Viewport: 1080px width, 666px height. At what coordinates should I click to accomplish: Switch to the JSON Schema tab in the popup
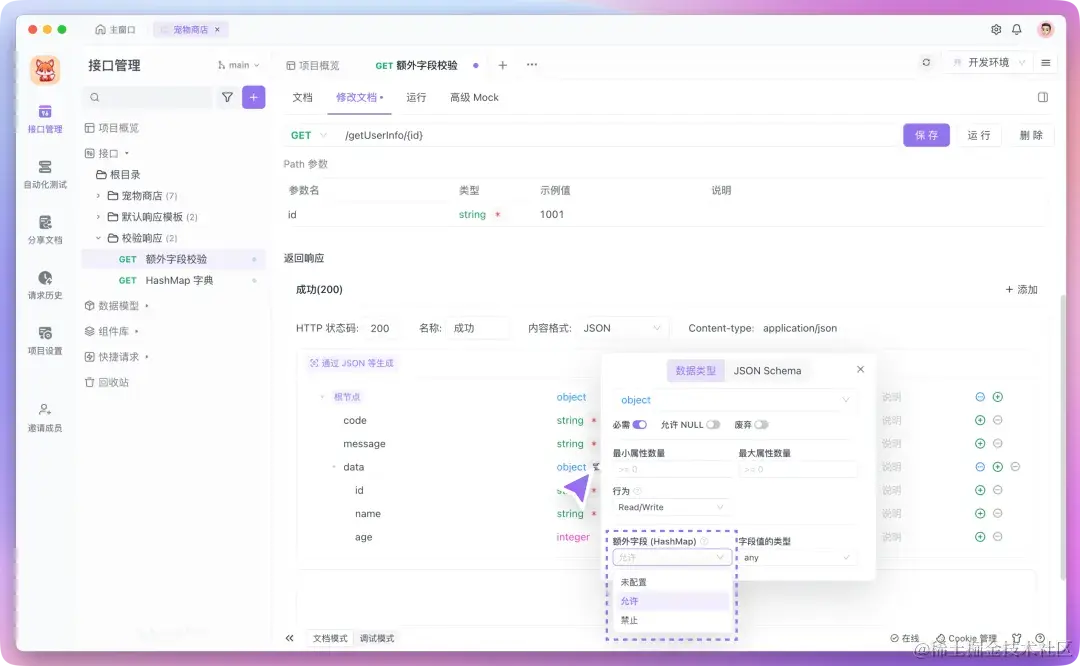768,369
